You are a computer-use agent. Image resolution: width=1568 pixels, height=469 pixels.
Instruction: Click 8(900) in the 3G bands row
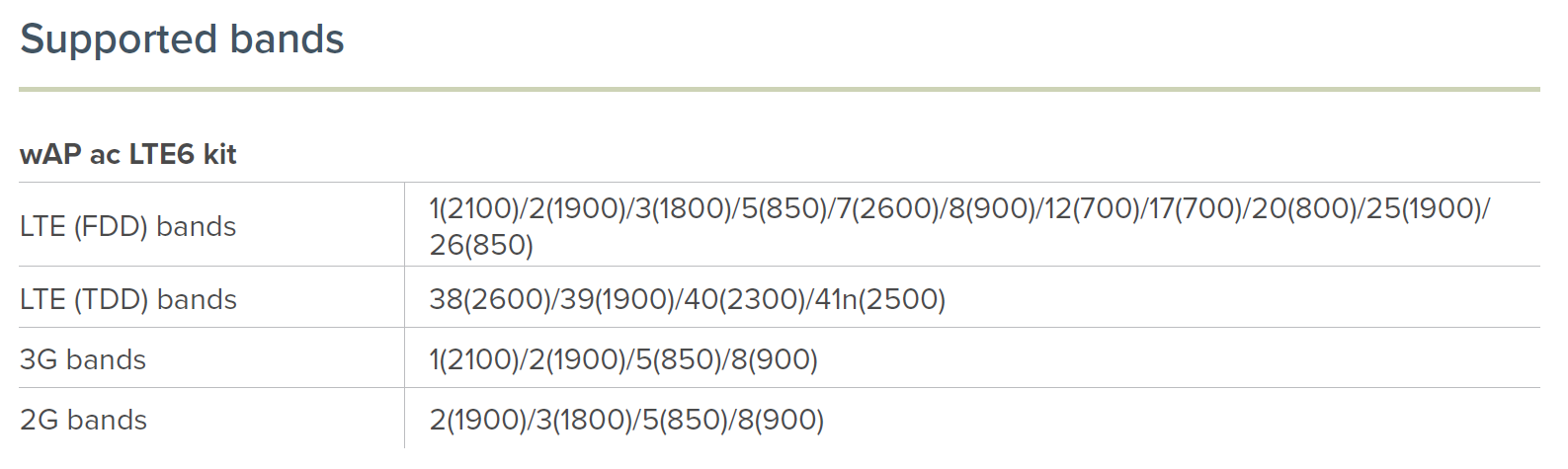(775, 359)
